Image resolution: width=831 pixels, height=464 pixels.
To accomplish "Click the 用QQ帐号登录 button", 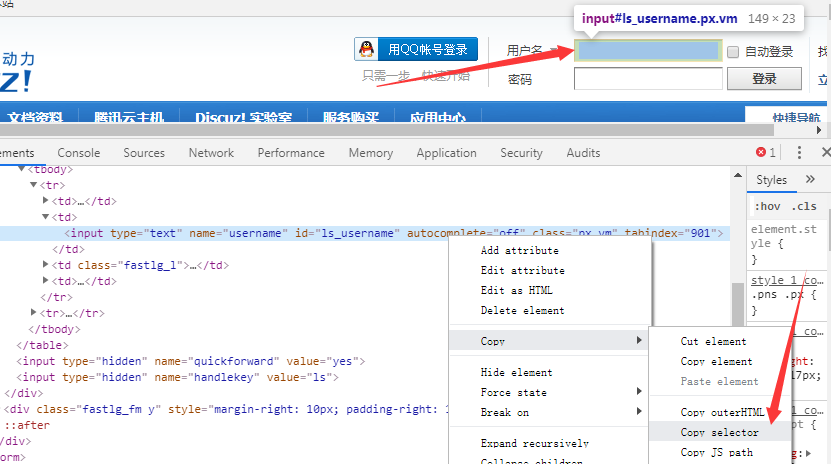I will point(416,49).
